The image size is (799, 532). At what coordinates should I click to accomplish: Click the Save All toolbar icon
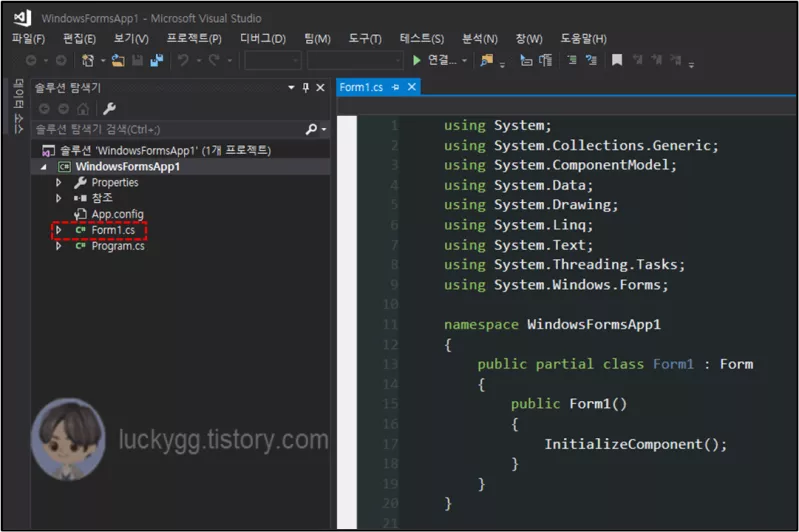pos(156,61)
